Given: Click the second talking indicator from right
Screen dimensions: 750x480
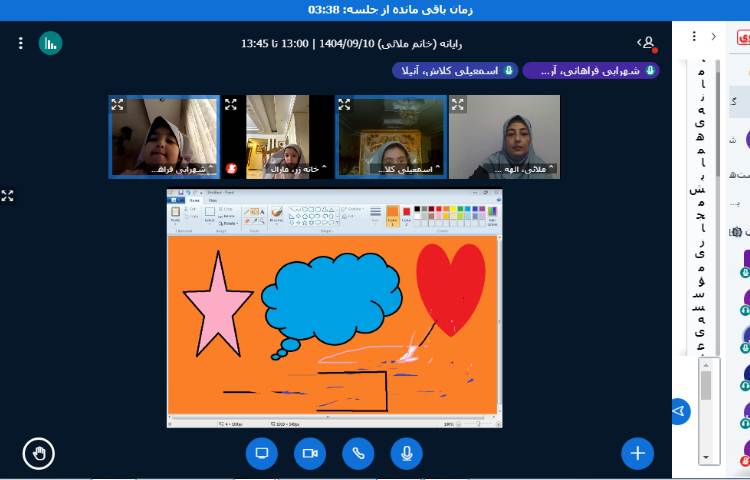Looking at the screenshot, I should (453, 71).
